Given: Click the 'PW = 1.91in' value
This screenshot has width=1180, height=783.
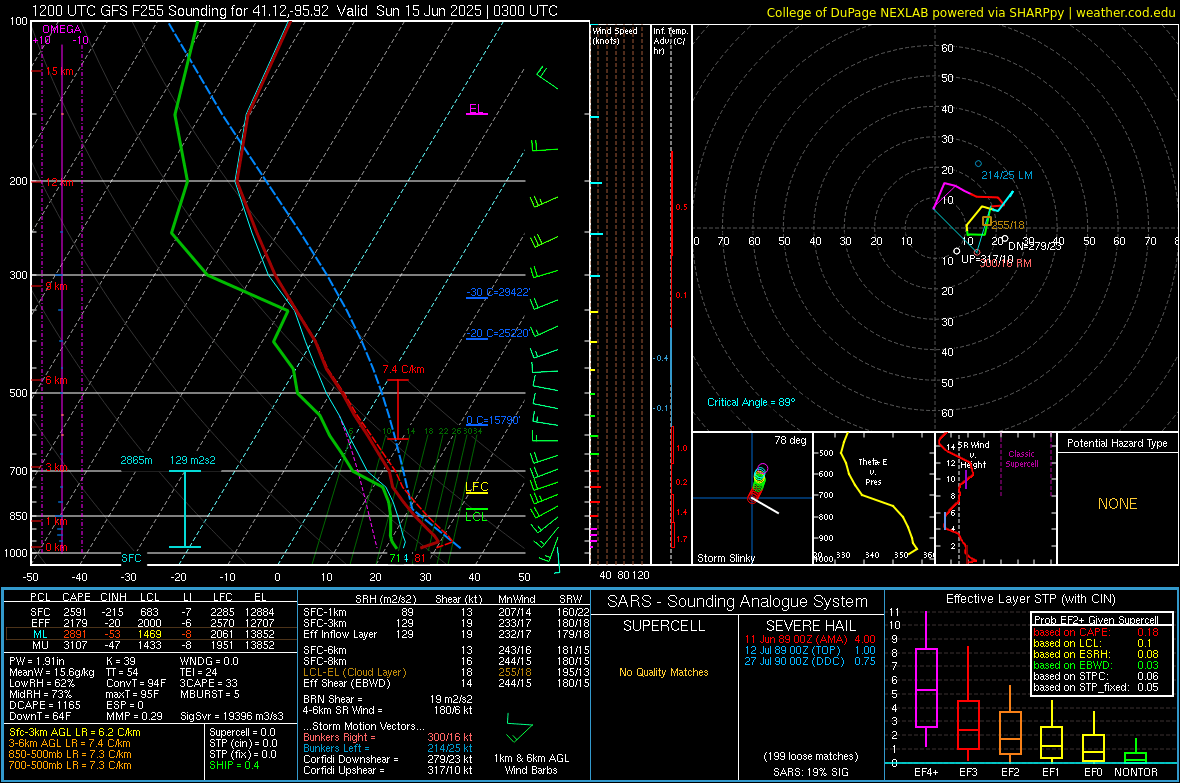Looking at the screenshot, I should [x=37, y=661].
